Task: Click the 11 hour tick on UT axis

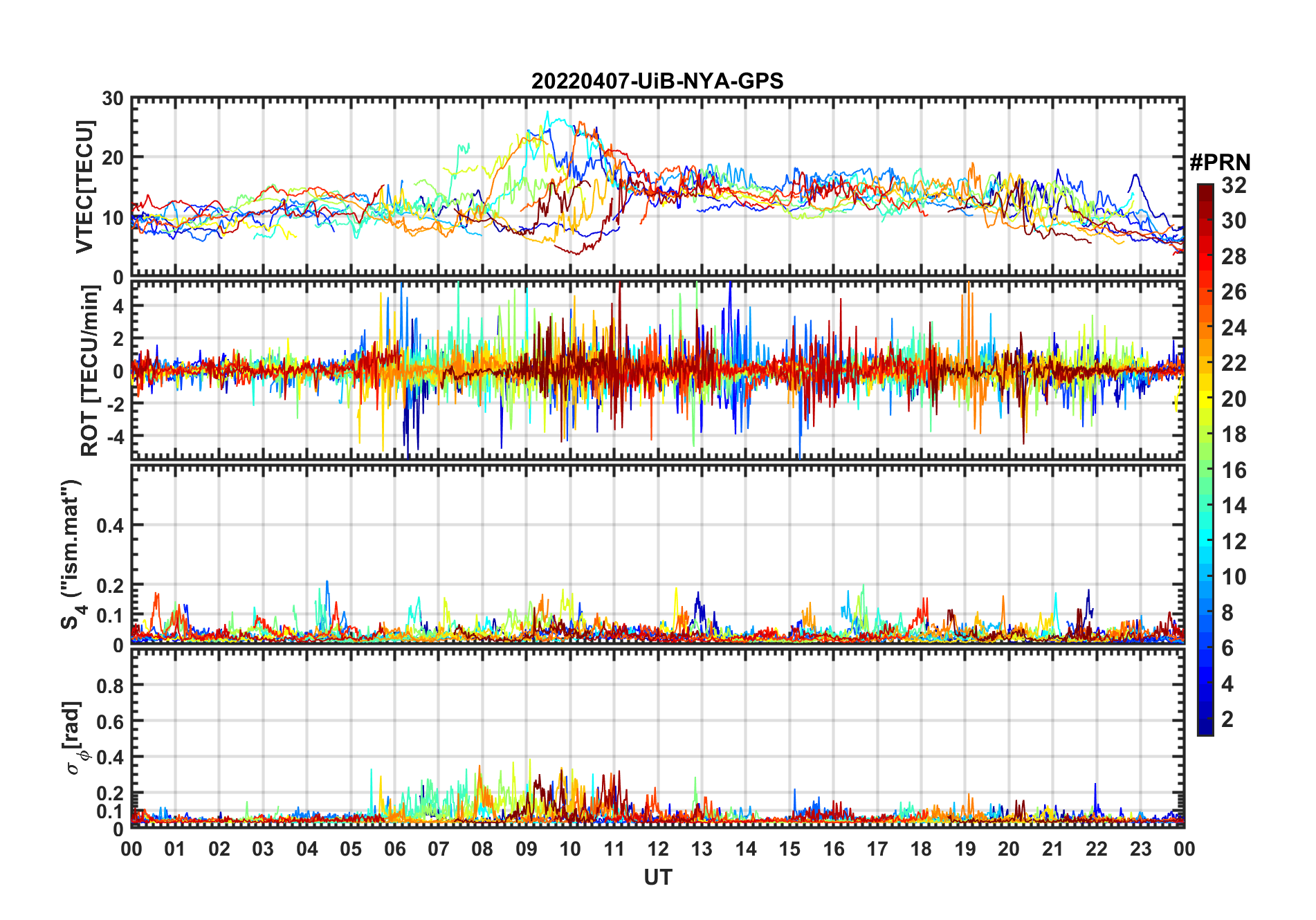Action: point(614,849)
